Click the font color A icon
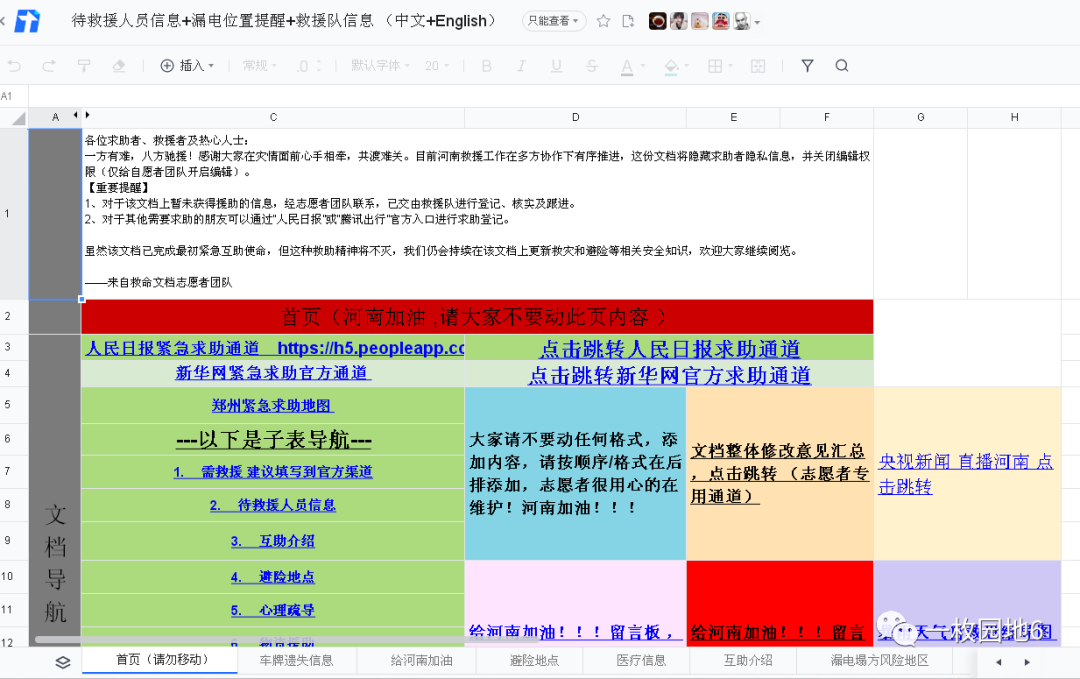This screenshot has width=1080, height=679. click(626, 67)
